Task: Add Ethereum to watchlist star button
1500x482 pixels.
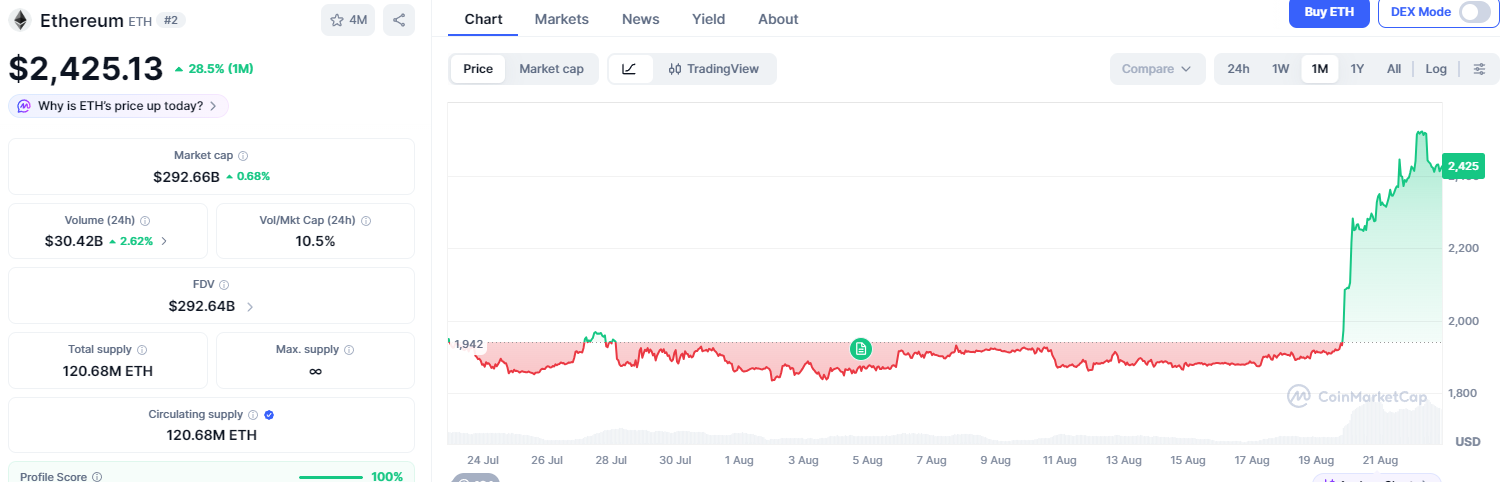Action: 348,20
